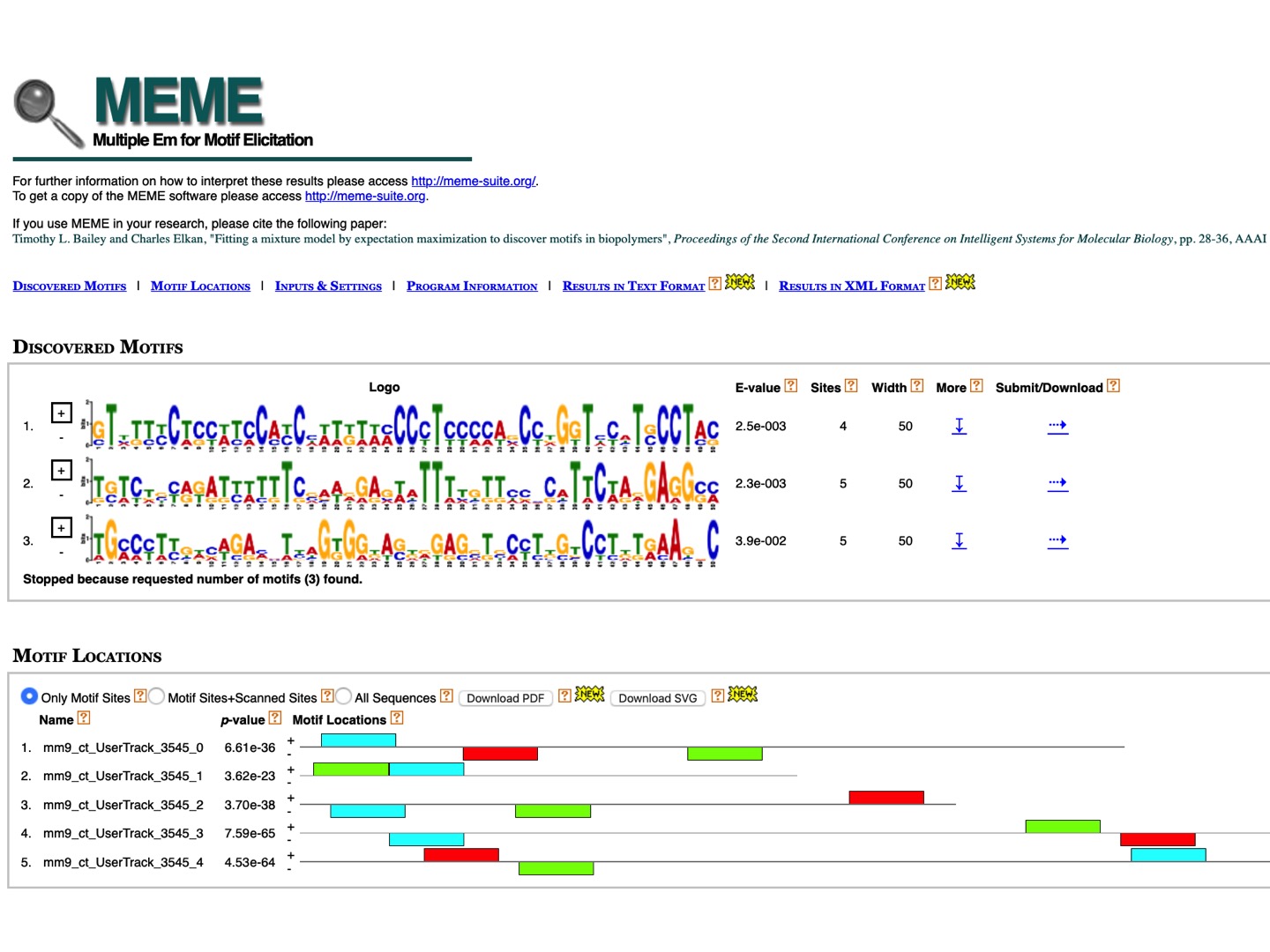Open help icon next to Sites column
Viewport: 1270px width, 952px height.
[851, 386]
